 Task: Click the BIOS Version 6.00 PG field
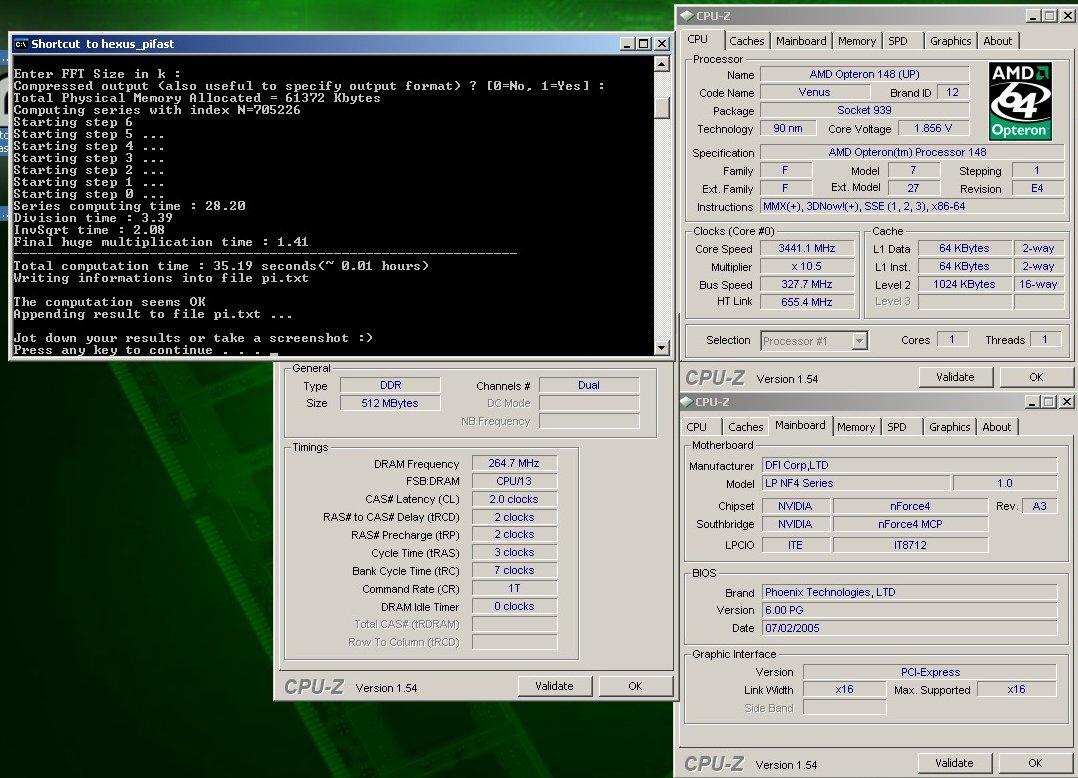(x=910, y=610)
